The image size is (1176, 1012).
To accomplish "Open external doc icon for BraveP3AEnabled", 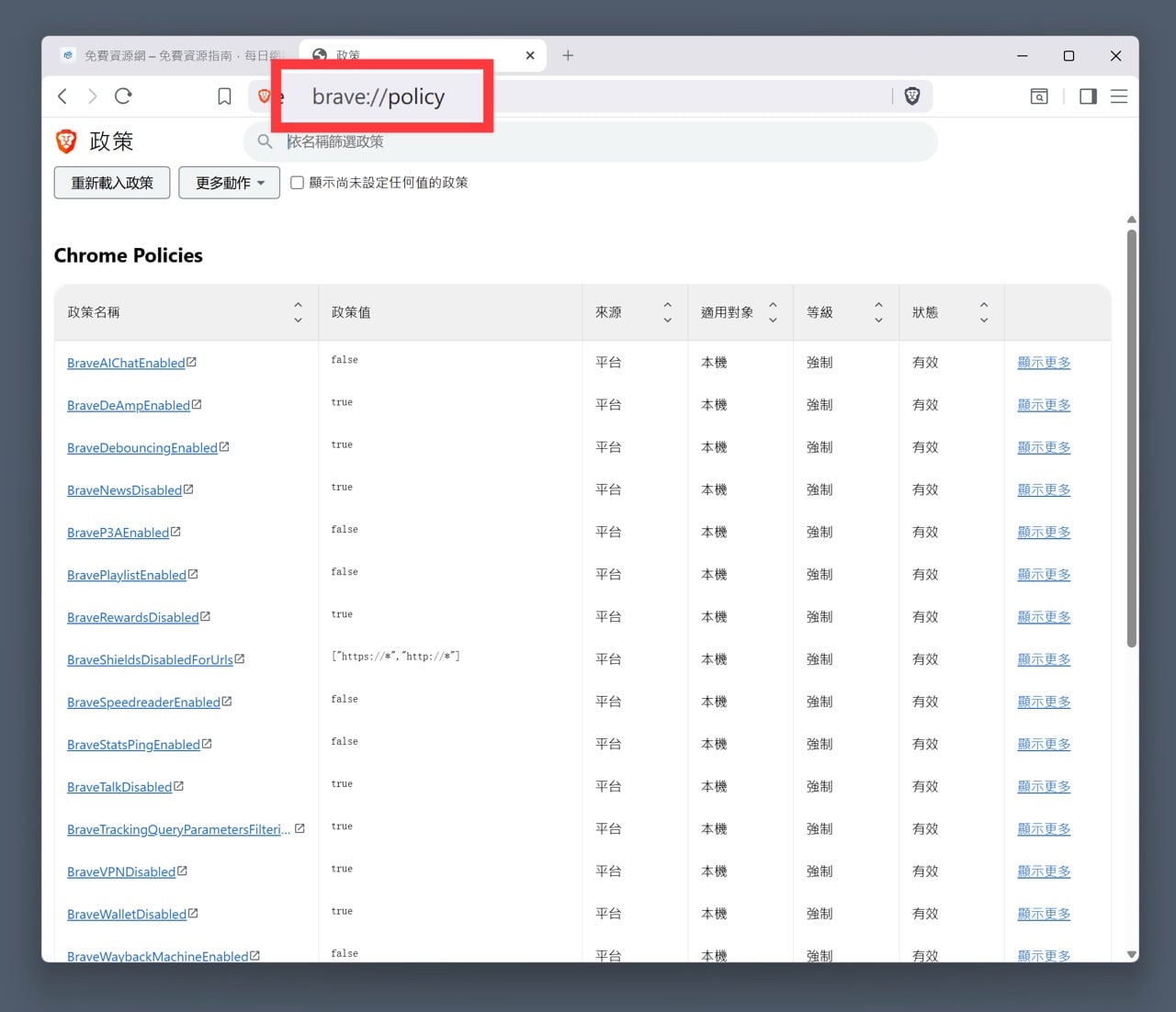I will [175, 532].
